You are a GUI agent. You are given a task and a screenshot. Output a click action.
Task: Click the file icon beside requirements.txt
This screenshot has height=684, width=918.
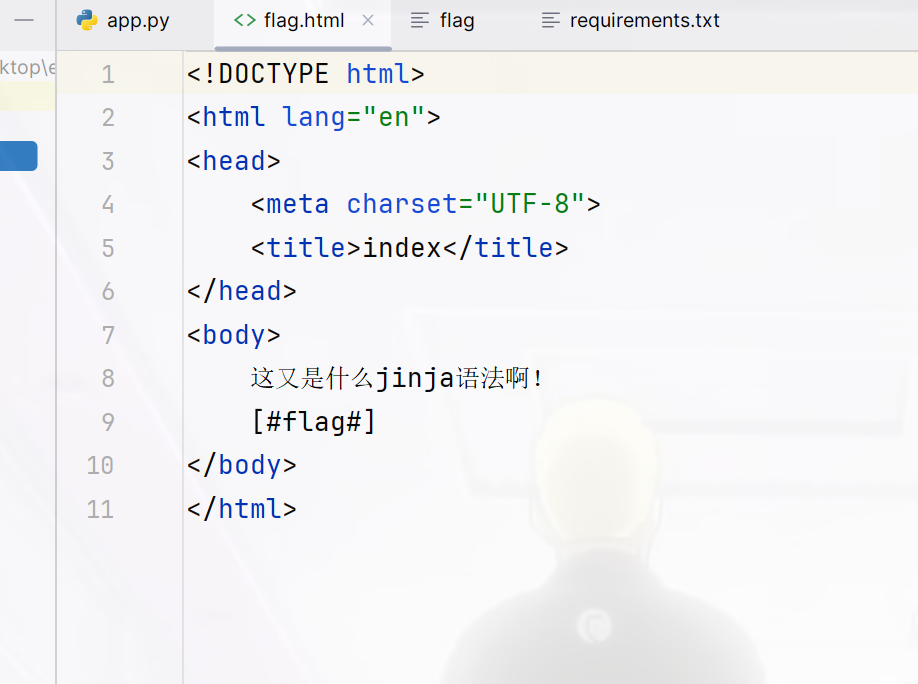(x=551, y=21)
